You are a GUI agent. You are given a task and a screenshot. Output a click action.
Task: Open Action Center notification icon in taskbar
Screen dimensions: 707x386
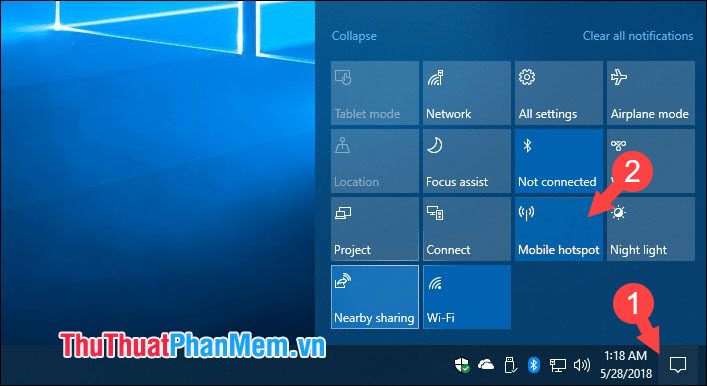pos(678,365)
